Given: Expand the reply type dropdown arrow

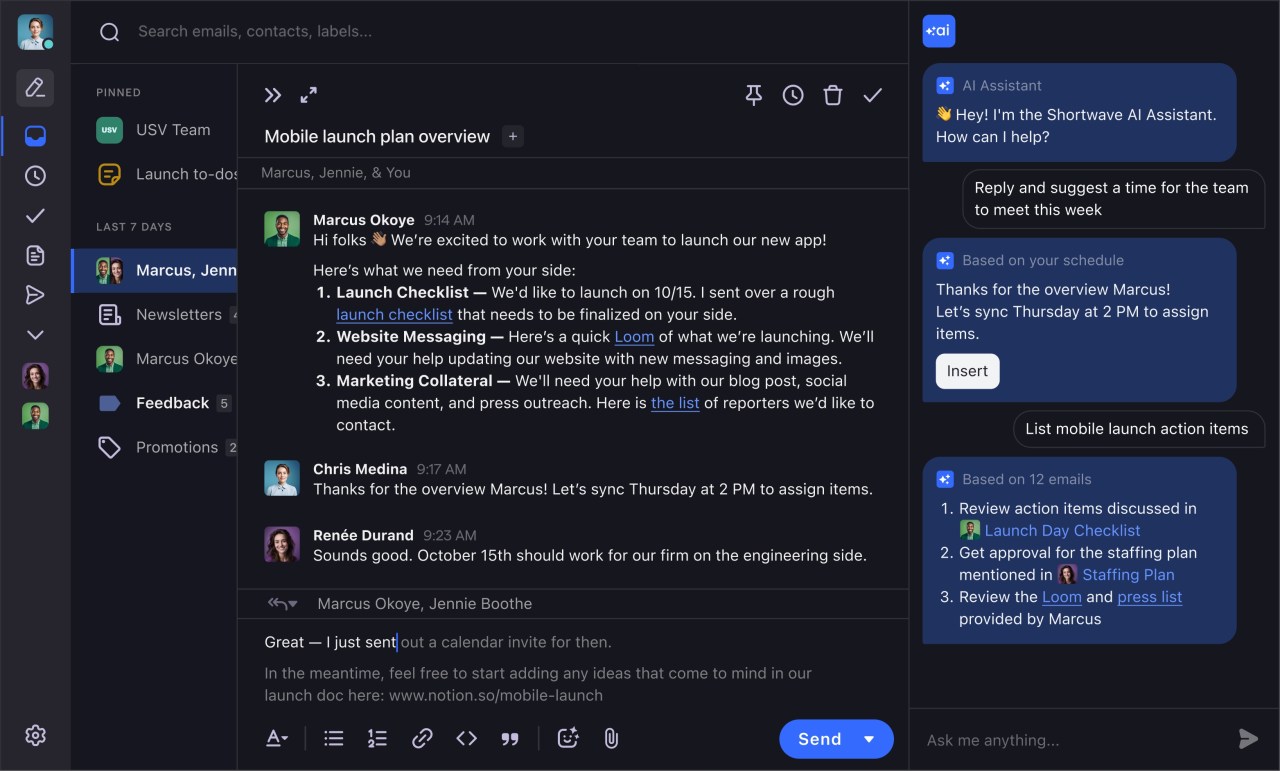Looking at the screenshot, I should (x=293, y=604).
